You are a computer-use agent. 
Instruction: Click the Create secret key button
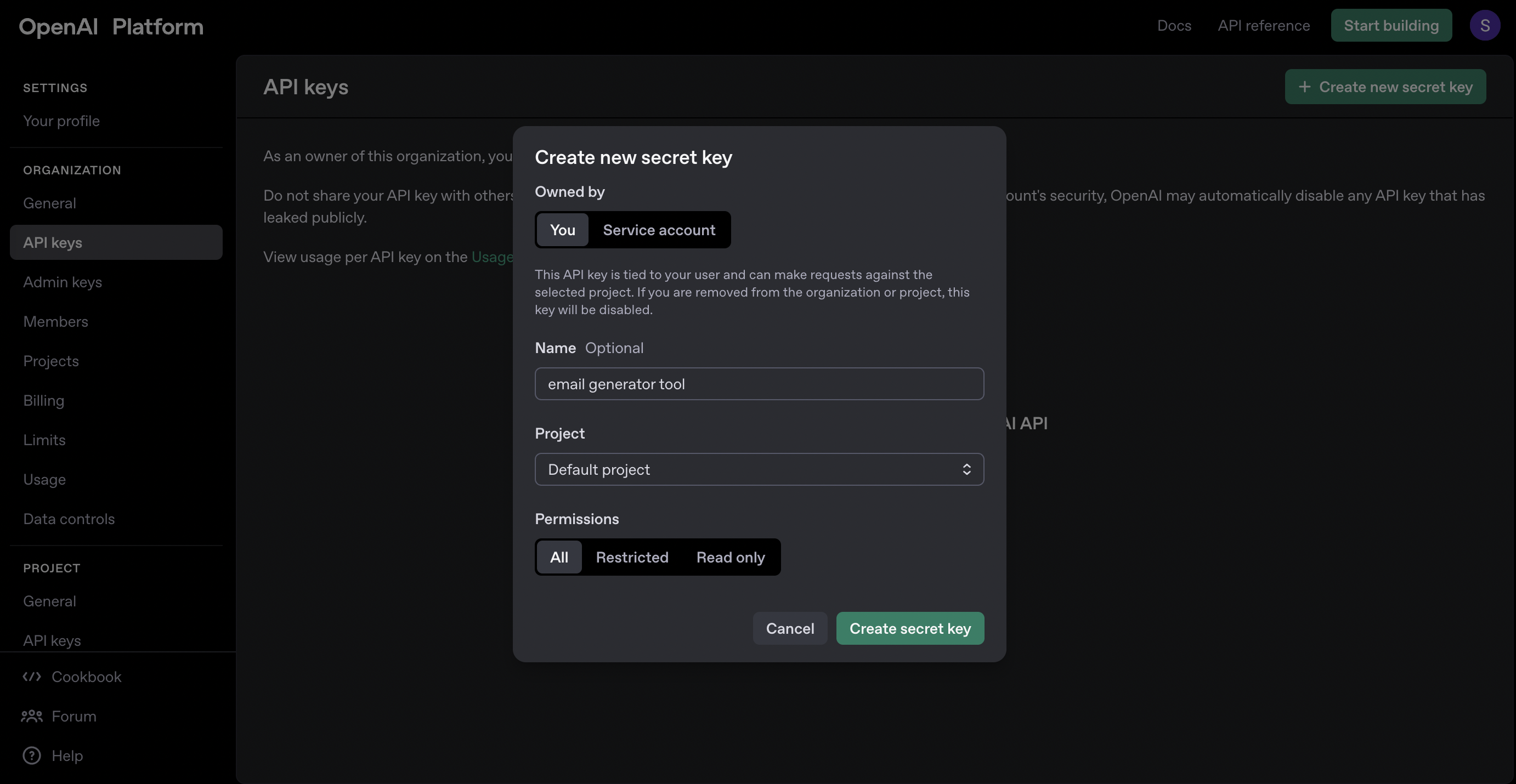pos(909,629)
